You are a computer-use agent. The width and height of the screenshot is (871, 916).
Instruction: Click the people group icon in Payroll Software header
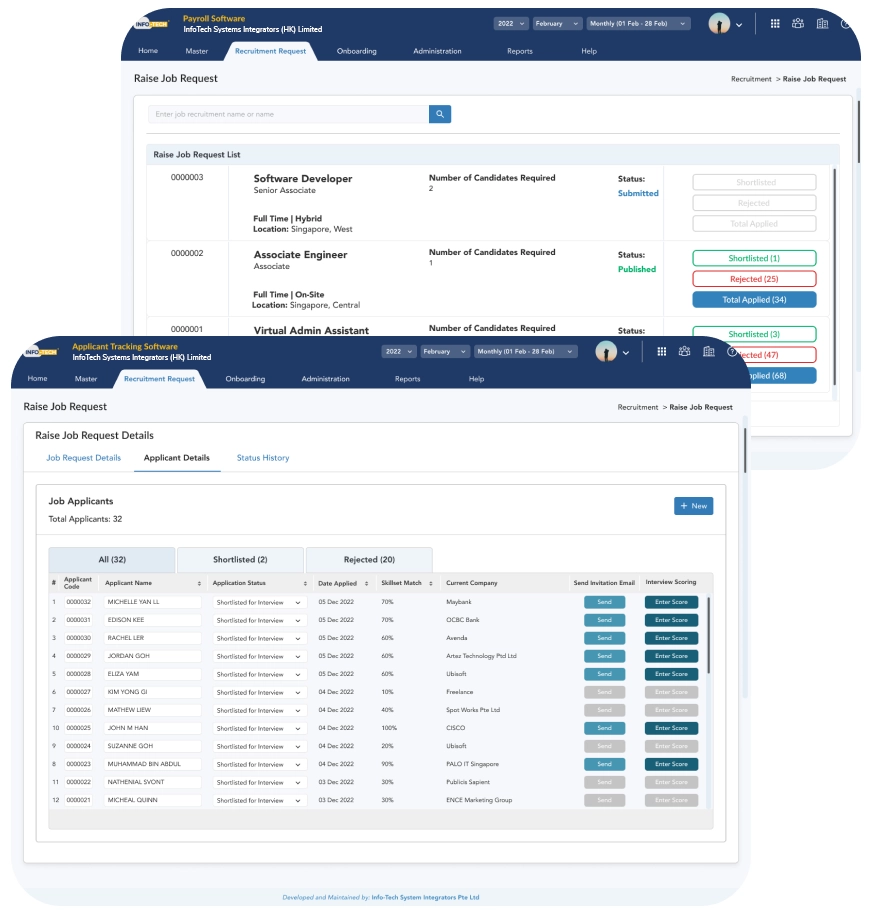798,23
